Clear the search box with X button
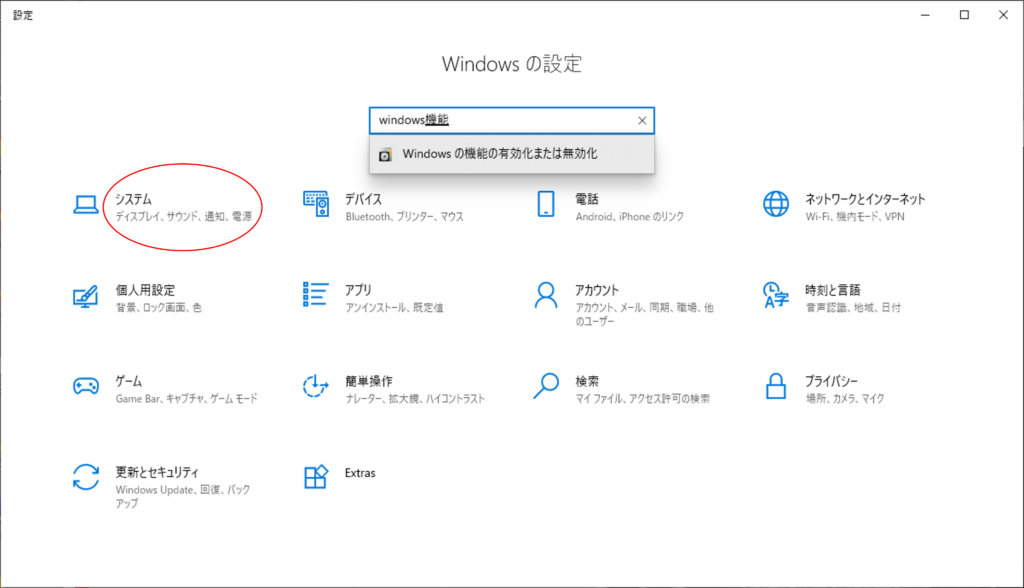Viewport: 1024px width, 588px height. (642, 121)
